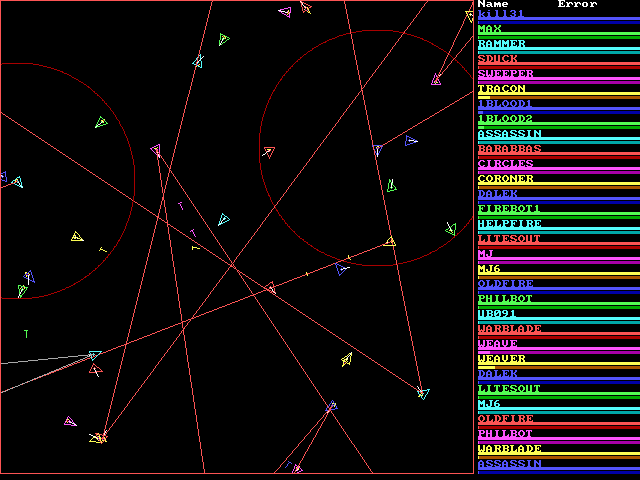Select the red robot where the beams cross mid-arena
The height and width of the screenshot is (480, 640).
tap(270, 288)
